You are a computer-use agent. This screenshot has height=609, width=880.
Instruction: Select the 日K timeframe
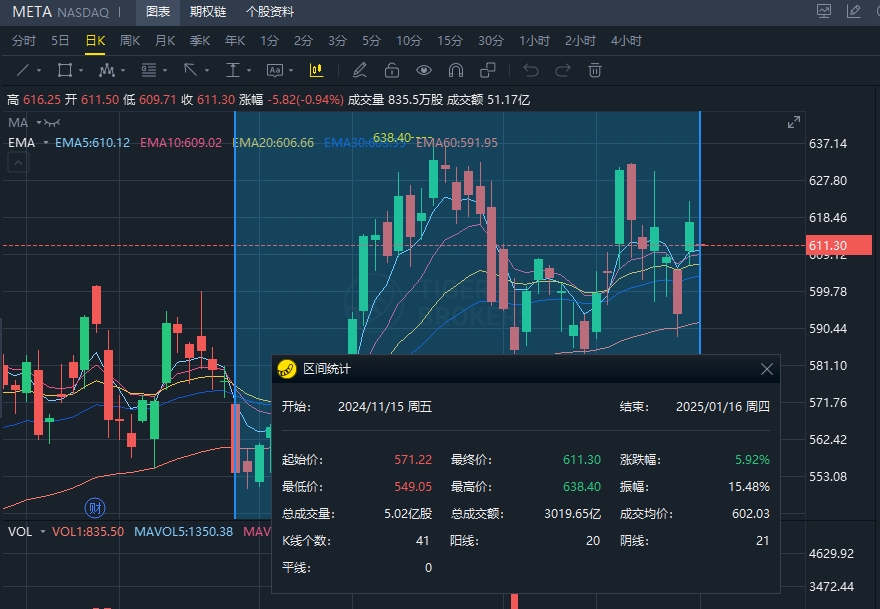click(95, 40)
